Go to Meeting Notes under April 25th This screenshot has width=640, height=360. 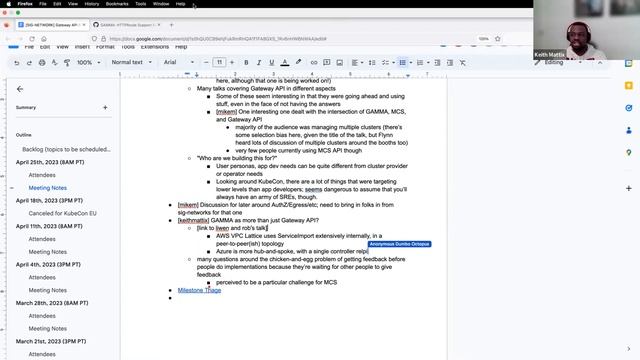[x=47, y=188]
